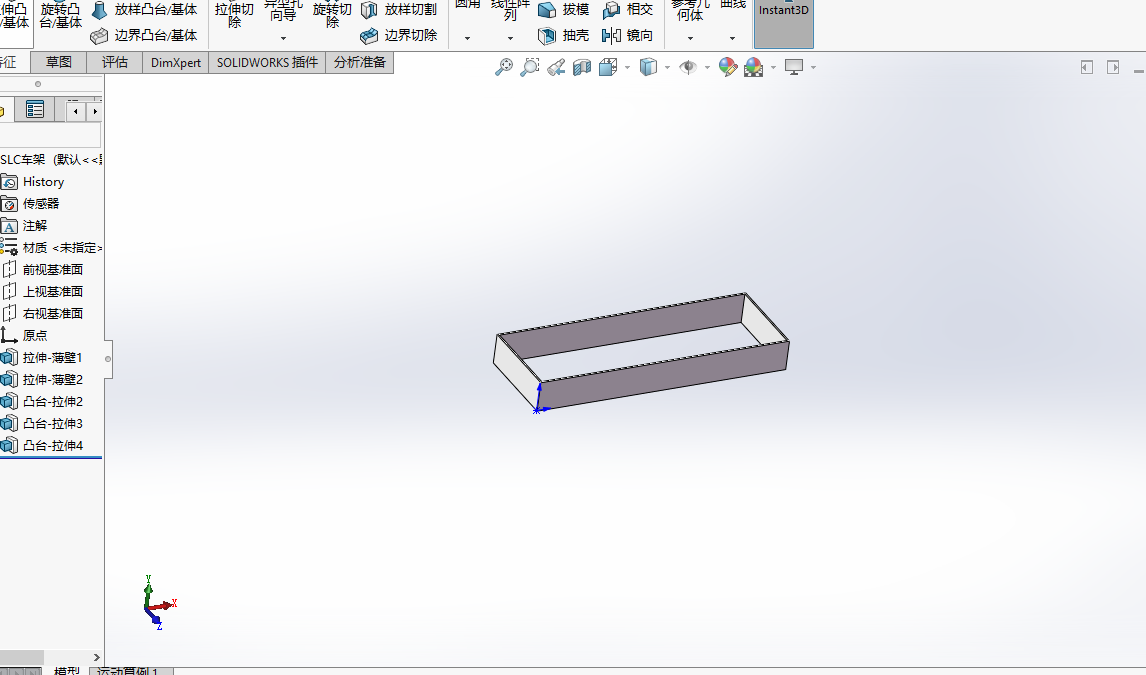Select 凸台-拉伸4 feature
This screenshot has height=675, width=1146.
click(x=51, y=445)
